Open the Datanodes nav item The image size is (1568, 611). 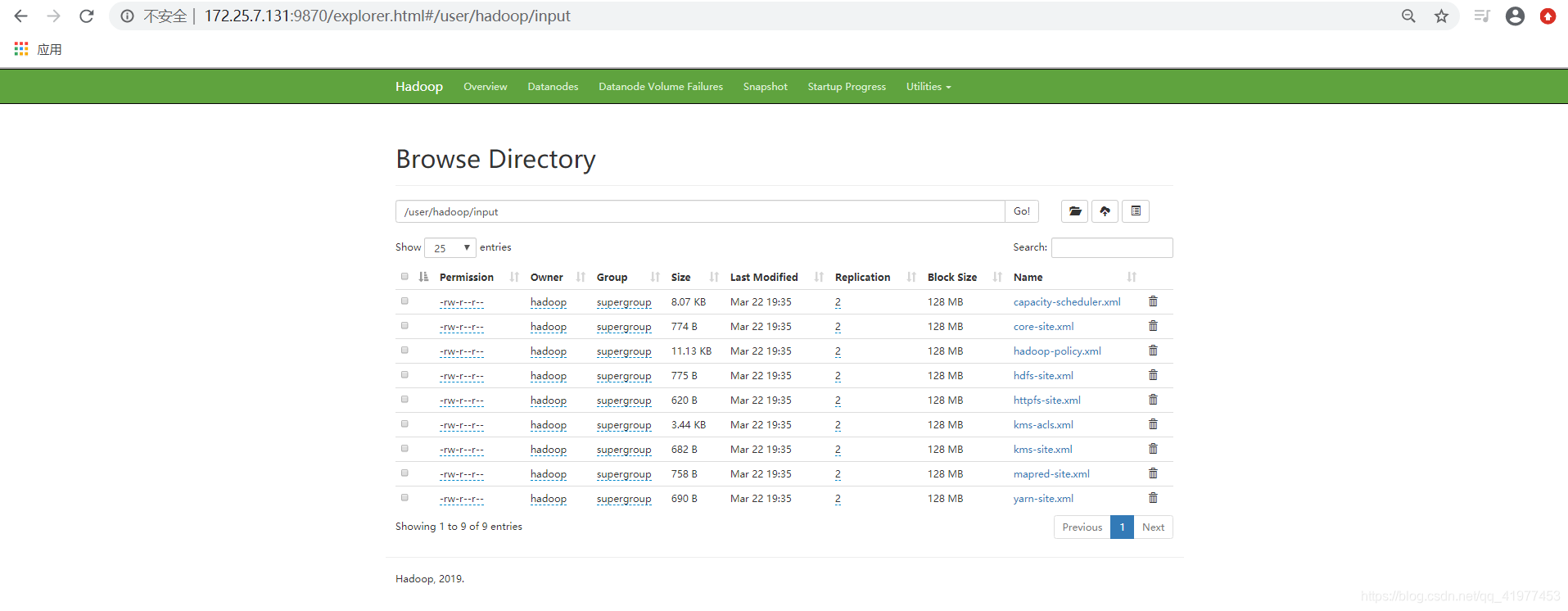(553, 87)
